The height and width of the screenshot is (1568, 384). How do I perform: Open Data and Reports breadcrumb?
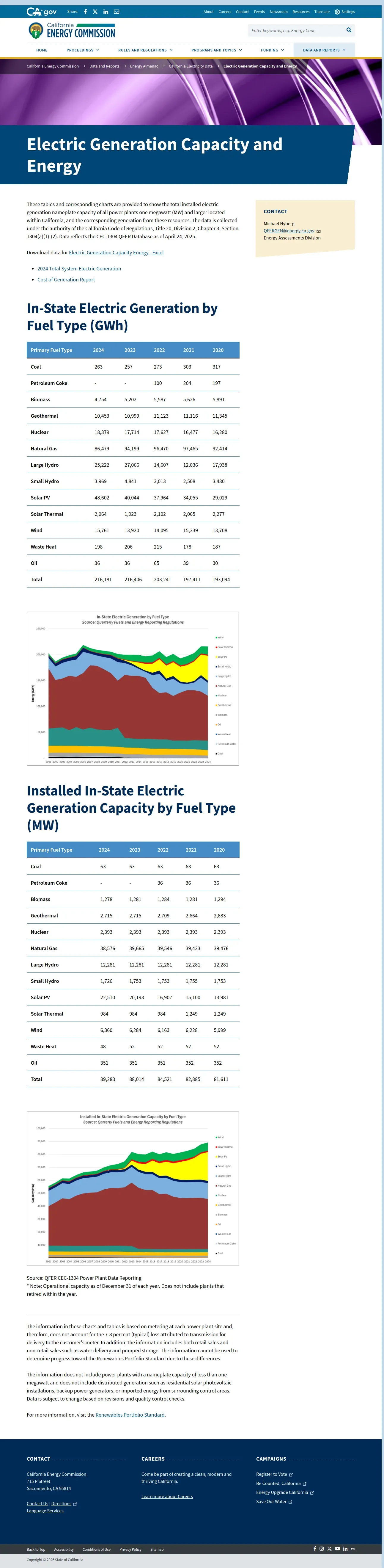pyautogui.click(x=104, y=66)
